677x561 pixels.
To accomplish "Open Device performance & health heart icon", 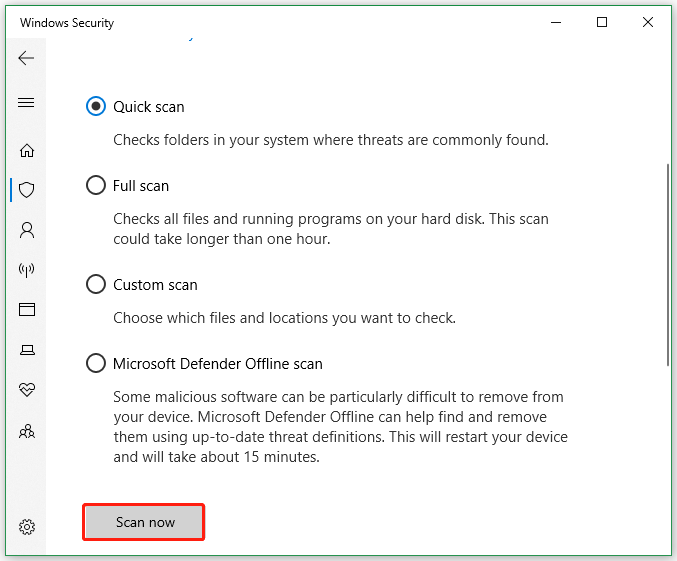I will click(x=27, y=390).
